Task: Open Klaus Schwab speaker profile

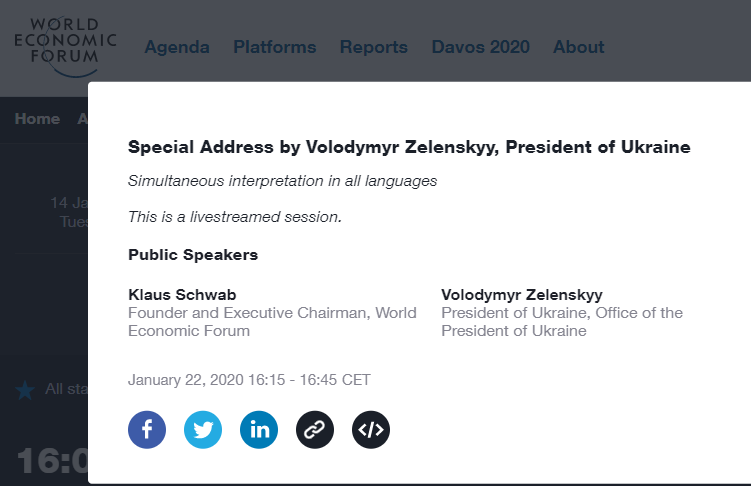Action: pos(175,294)
